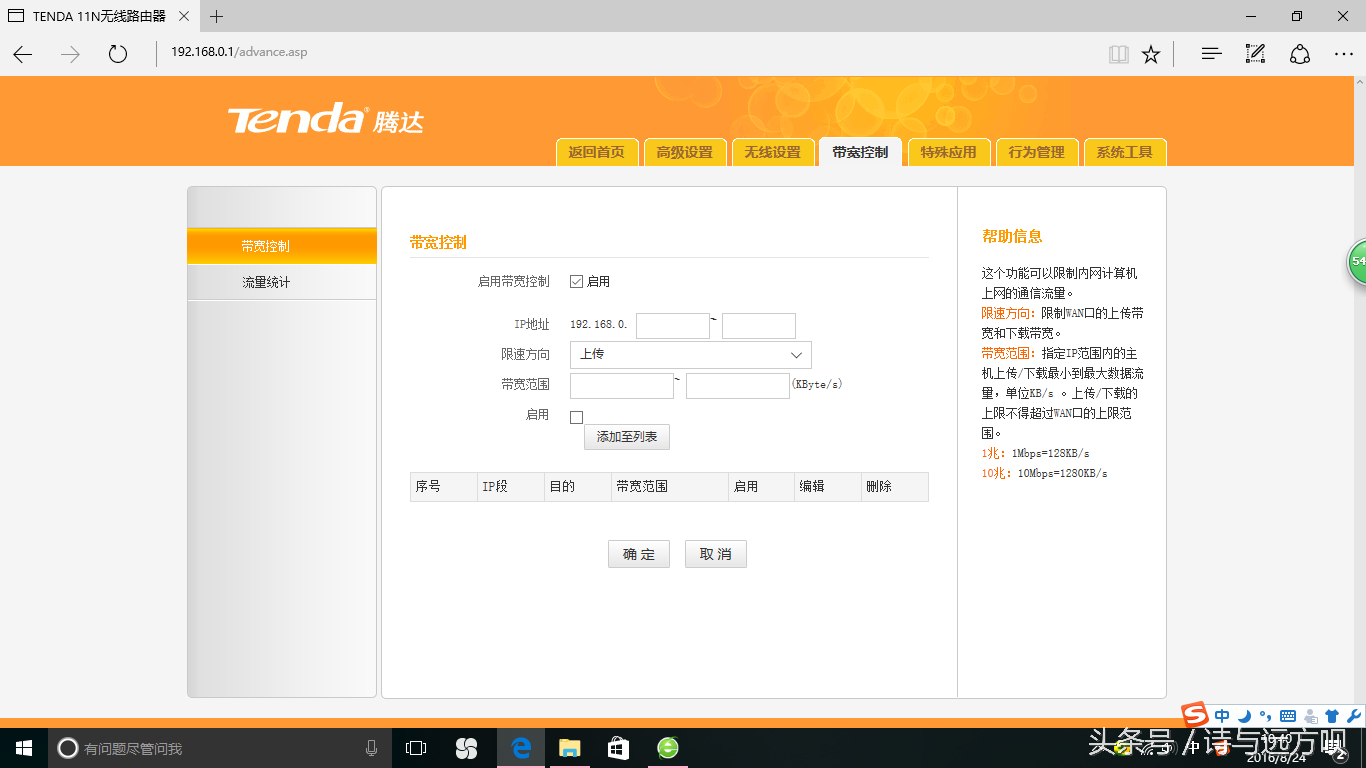Toggle punctuation icon on IME bar
Viewport: 1366px width, 768px height.
(1265, 716)
